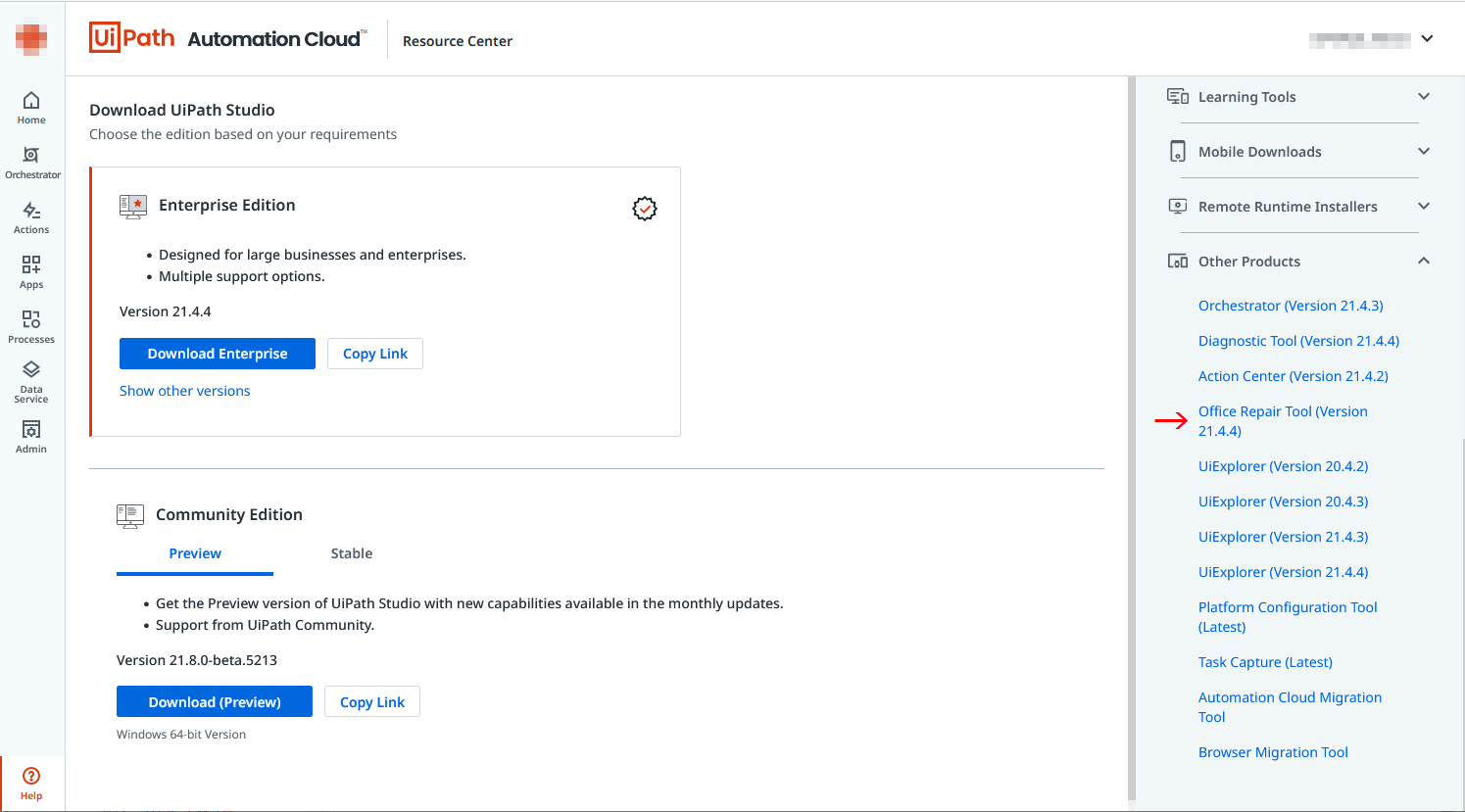Click the right panel vertical scrollbar
The height and width of the screenshot is (812, 1465).
point(1132,441)
